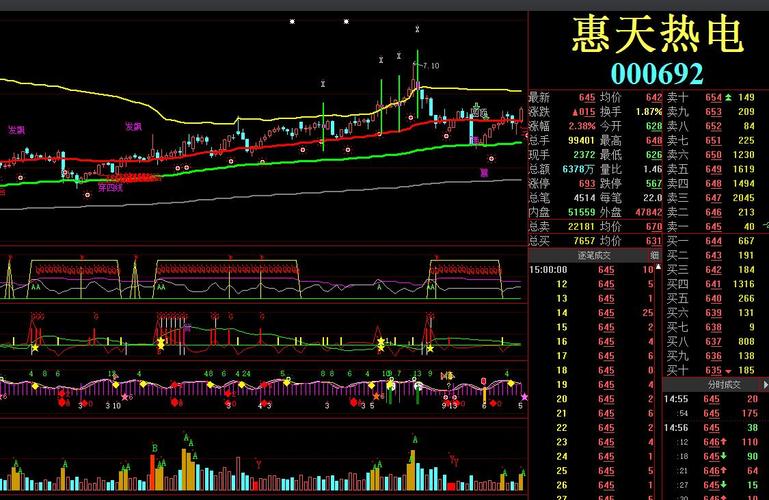
Task: Click 涨幅 value 2.38%
Action: (x=582, y=126)
